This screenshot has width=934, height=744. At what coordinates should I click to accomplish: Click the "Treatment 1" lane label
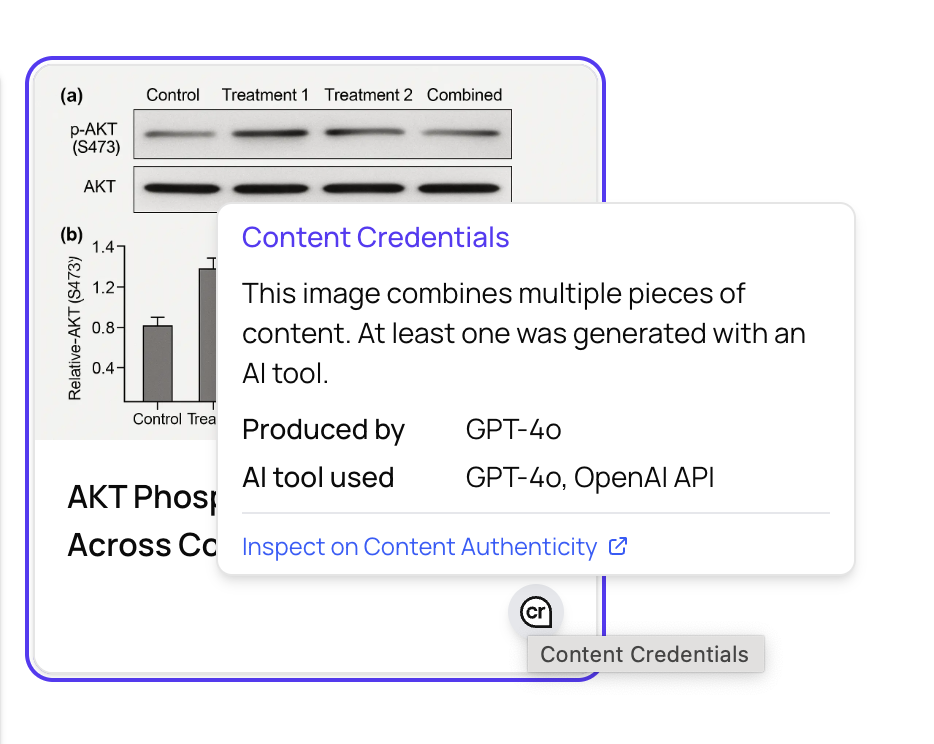[265, 95]
